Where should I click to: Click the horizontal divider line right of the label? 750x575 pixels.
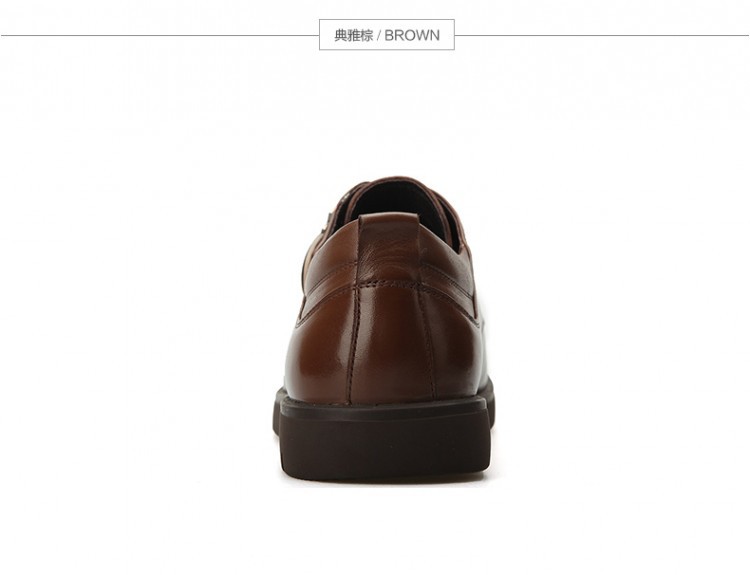point(602,35)
